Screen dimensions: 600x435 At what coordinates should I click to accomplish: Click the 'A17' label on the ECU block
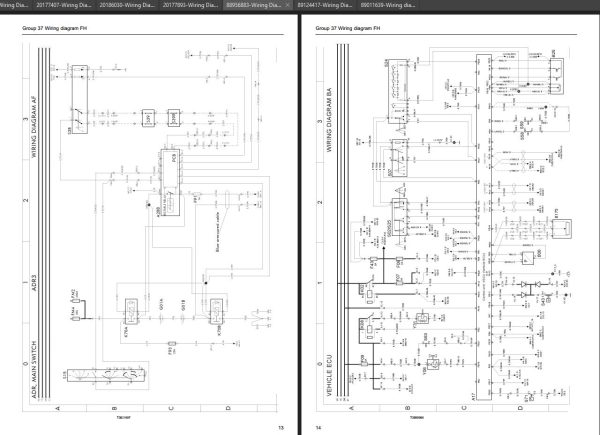pos(473,397)
